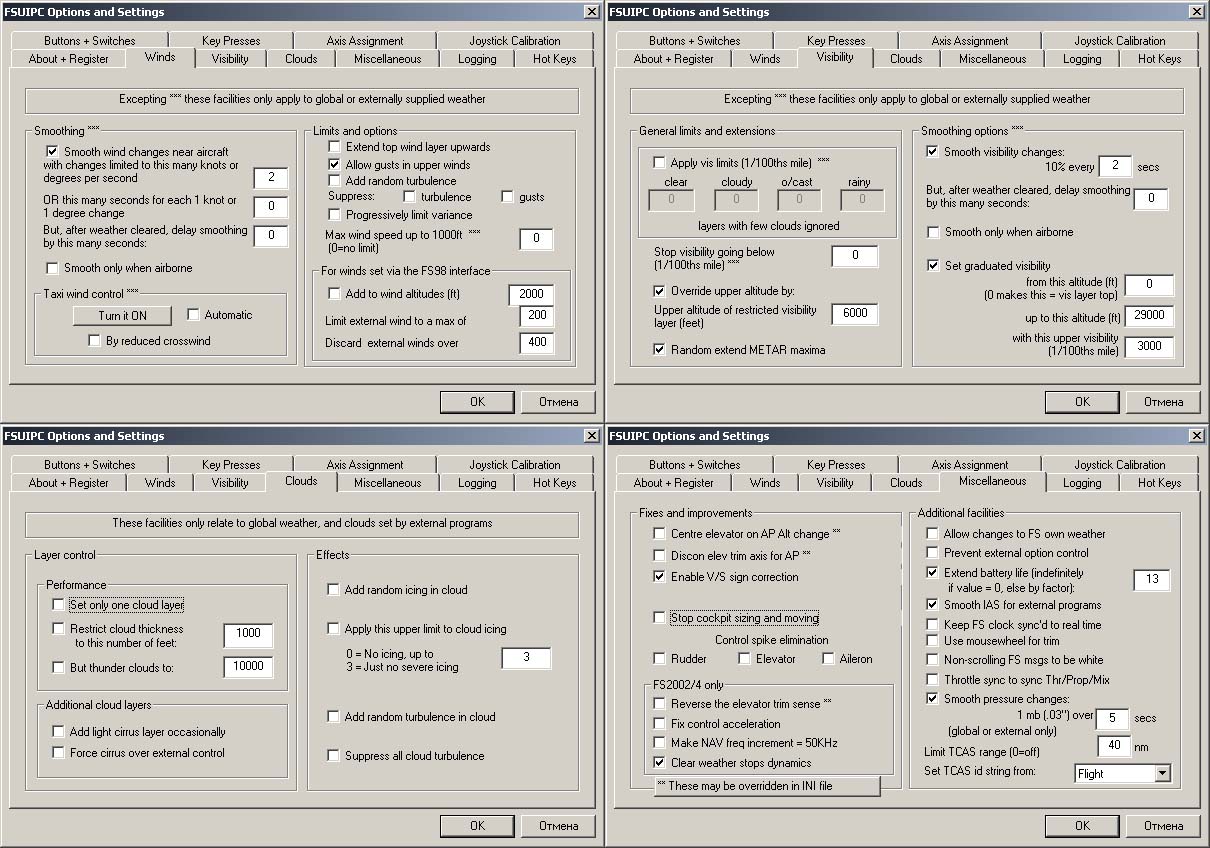
Task: Click OK in the Miscellaneous window
Action: 1082,826
